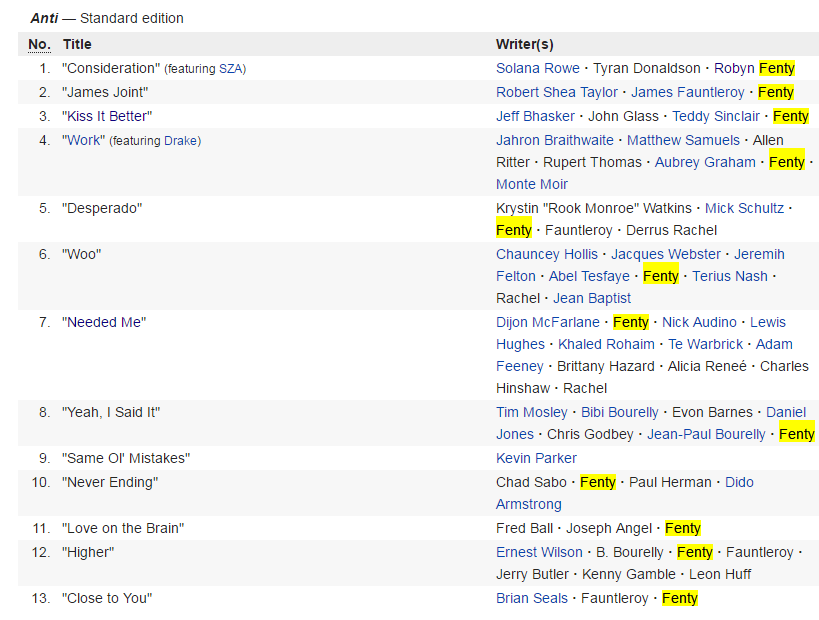Click Fred Ball writer name
Screen dimensions: 819x620
(524, 529)
